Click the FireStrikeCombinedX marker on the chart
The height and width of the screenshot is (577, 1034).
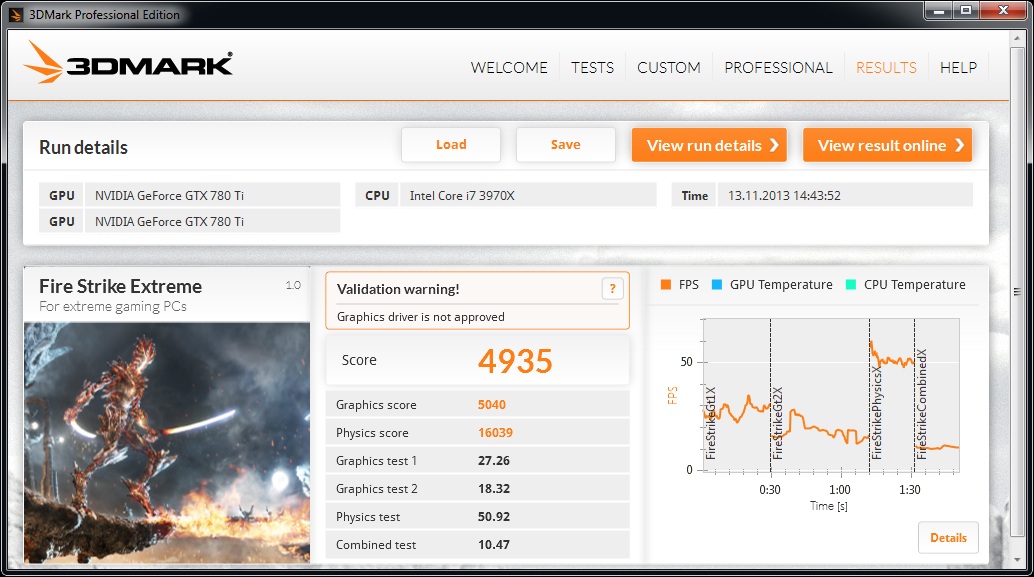pyautogui.click(x=922, y=404)
